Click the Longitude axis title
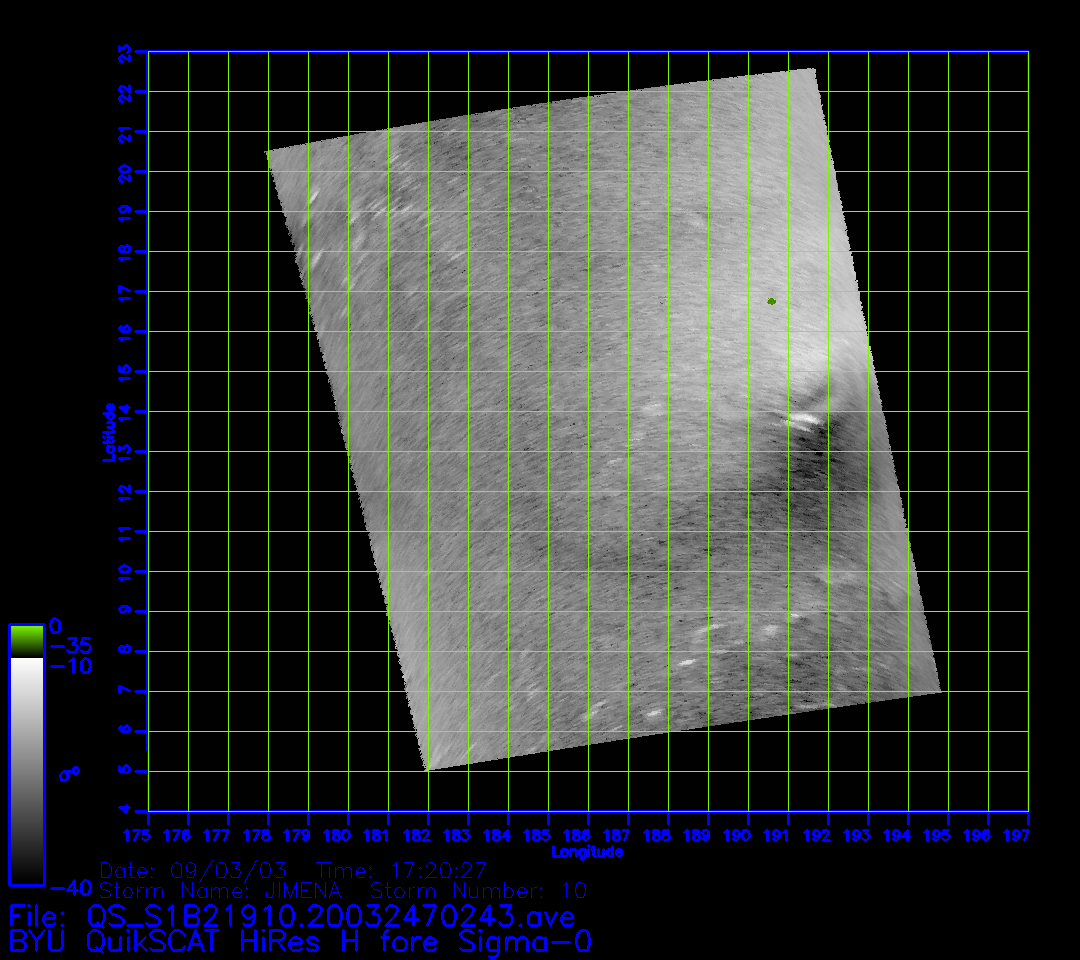This screenshot has width=1080, height=960. click(x=587, y=852)
